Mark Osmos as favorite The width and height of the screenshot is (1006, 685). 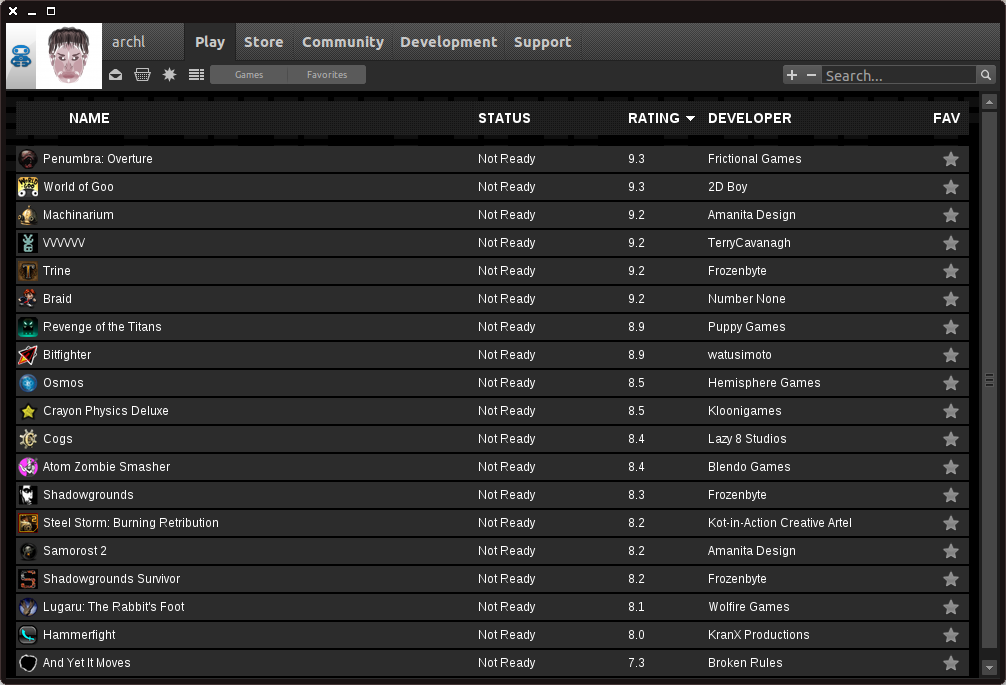point(951,383)
